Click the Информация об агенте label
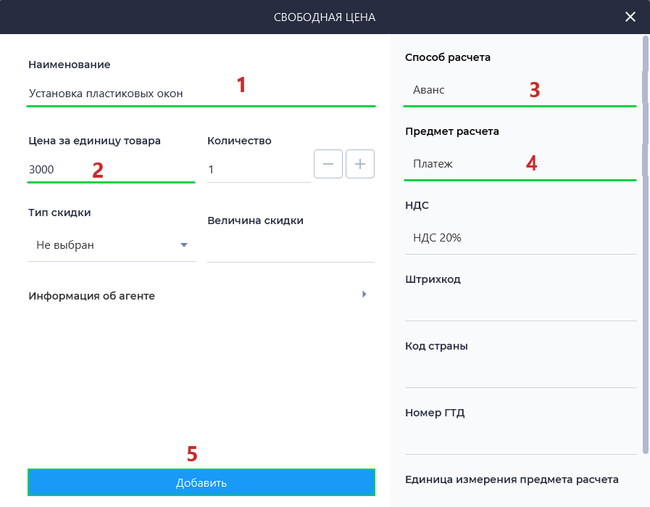Image resolution: width=650 pixels, height=507 pixels. 92,296
